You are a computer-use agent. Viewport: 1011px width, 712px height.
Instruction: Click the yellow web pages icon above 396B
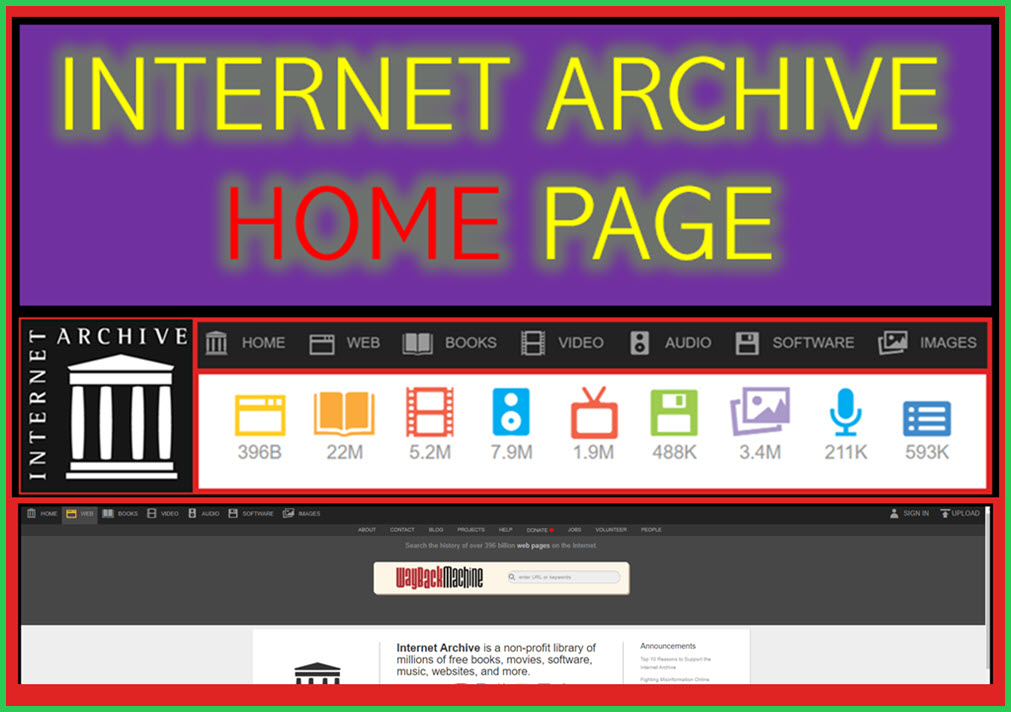[x=260, y=415]
